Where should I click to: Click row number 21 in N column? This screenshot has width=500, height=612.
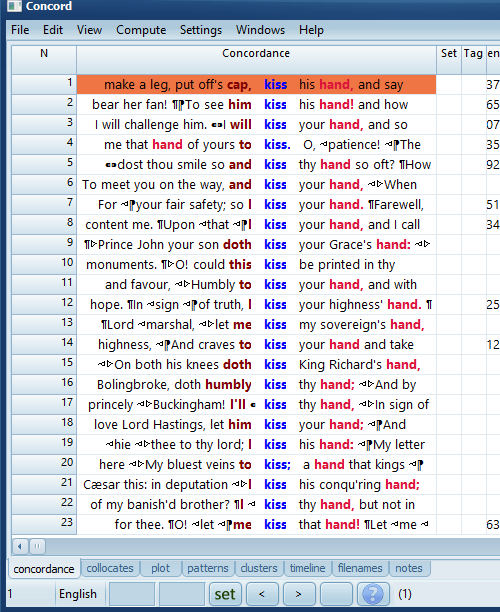point(44,483)
